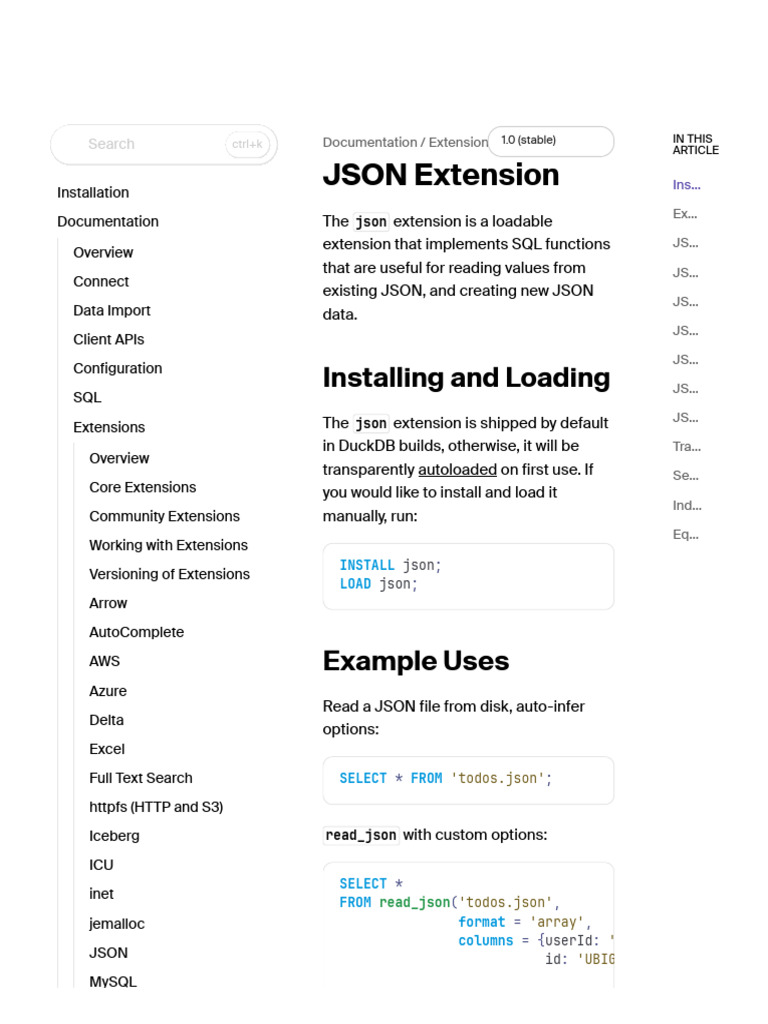Collapse the Extensions sidebar section
The height and width of the screenshot is (1024, 768).
tap(109, 427)
